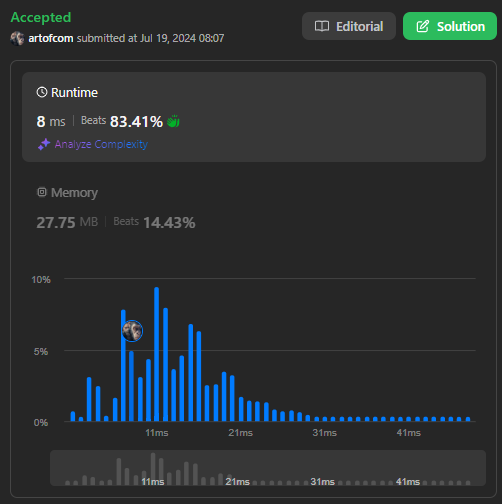Click the submission date Jul 19, 2024 08:07
The height and width of the screenshot is (504, 502).
pyautogui.click(x=182, y=38)
